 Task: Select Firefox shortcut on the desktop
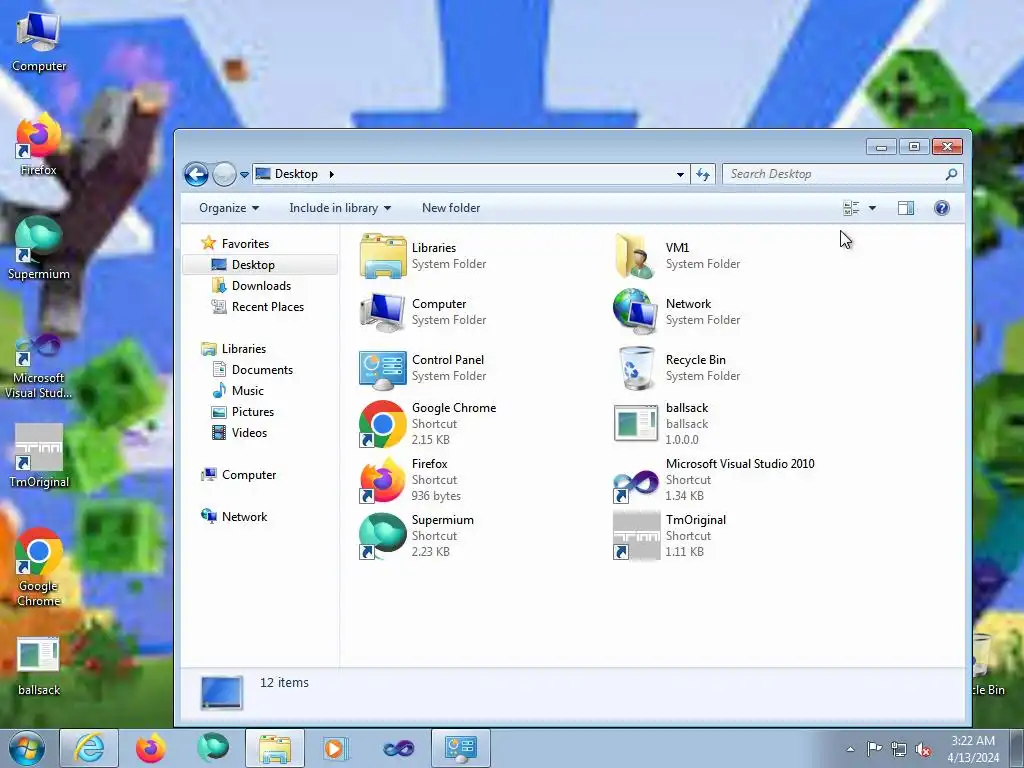point(39,145)
